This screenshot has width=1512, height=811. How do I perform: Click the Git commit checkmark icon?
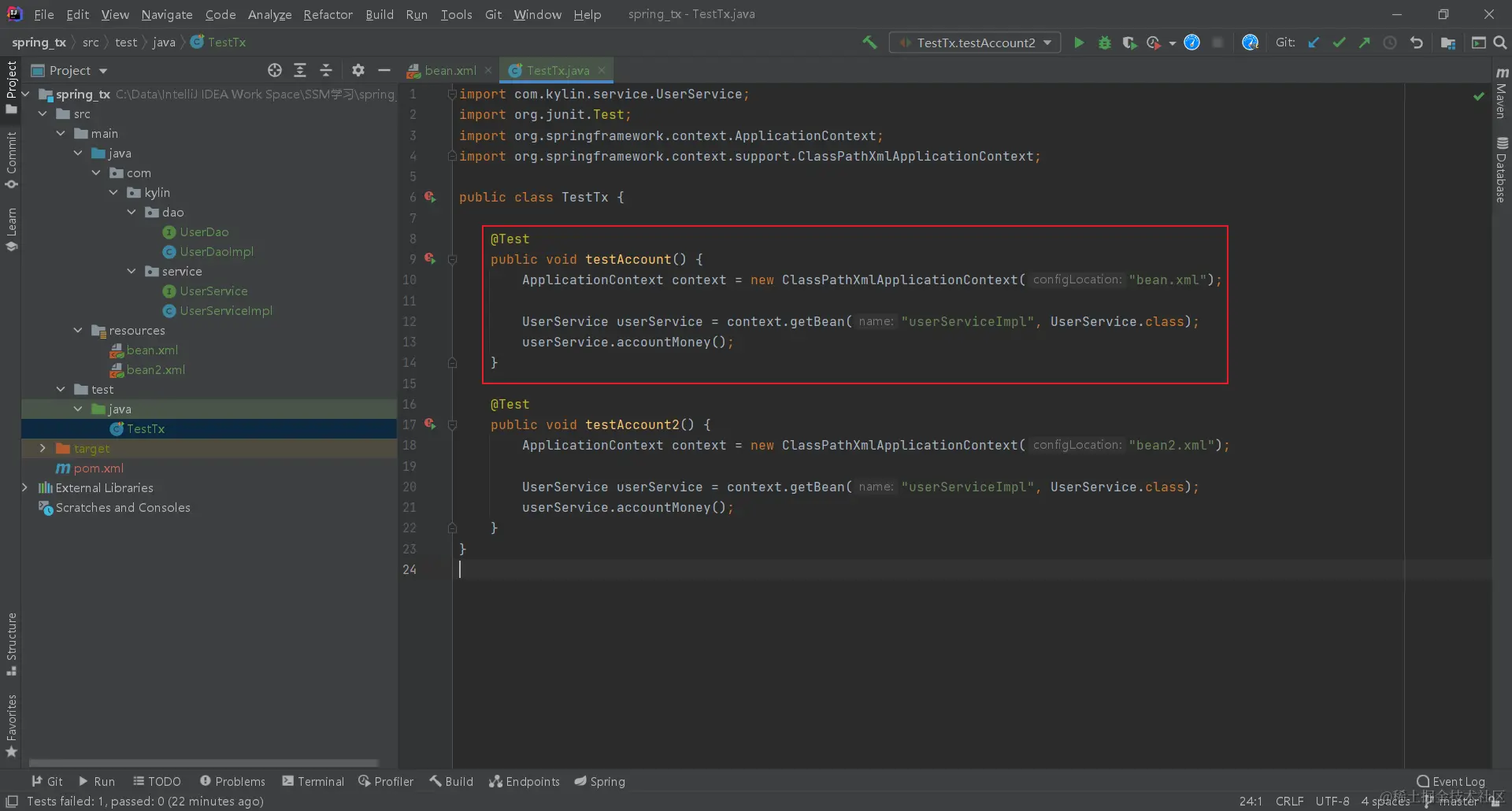pyautogui.click(x=1339, y=43)
